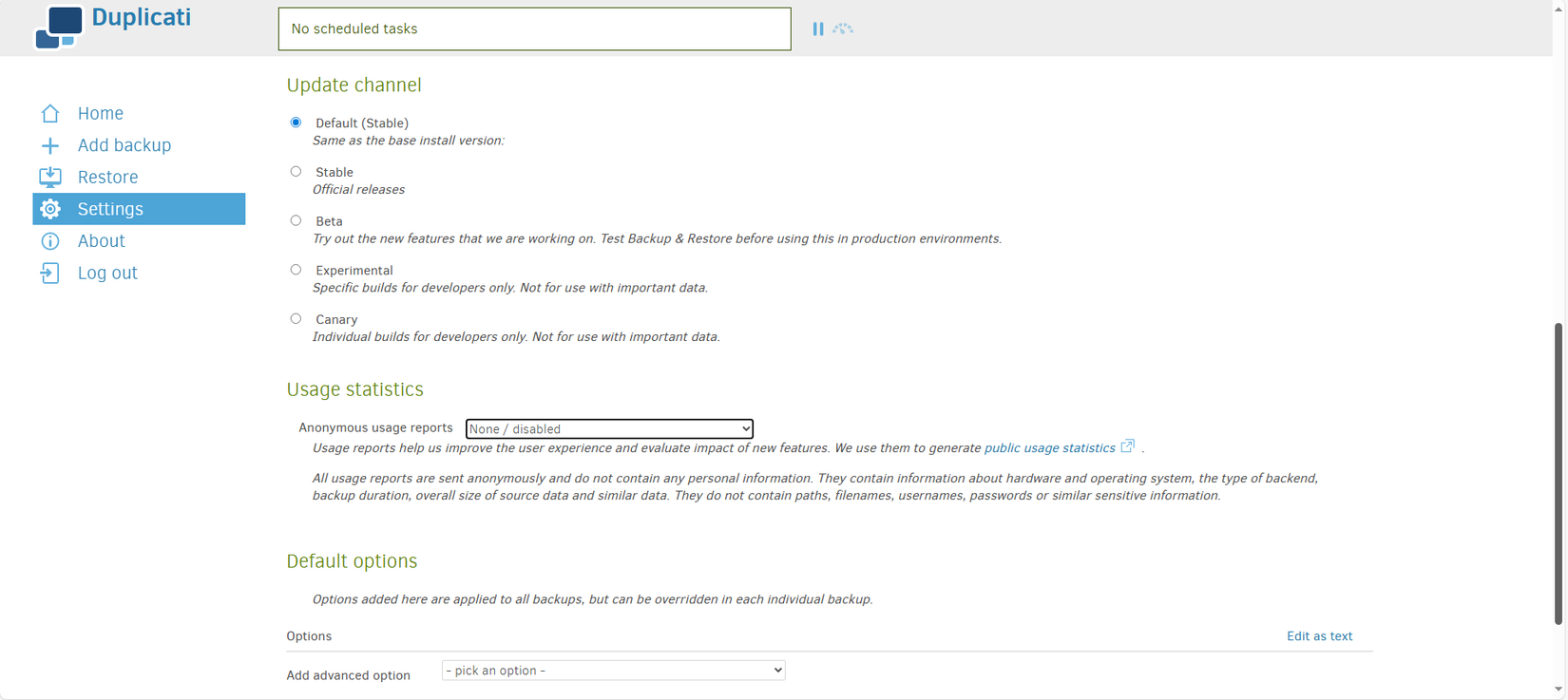Click external link icon beside public usage statistics
Image resolution: width=1568 pixels, height=700 pixels.
pyautogui.click(x=1128, y=446)
